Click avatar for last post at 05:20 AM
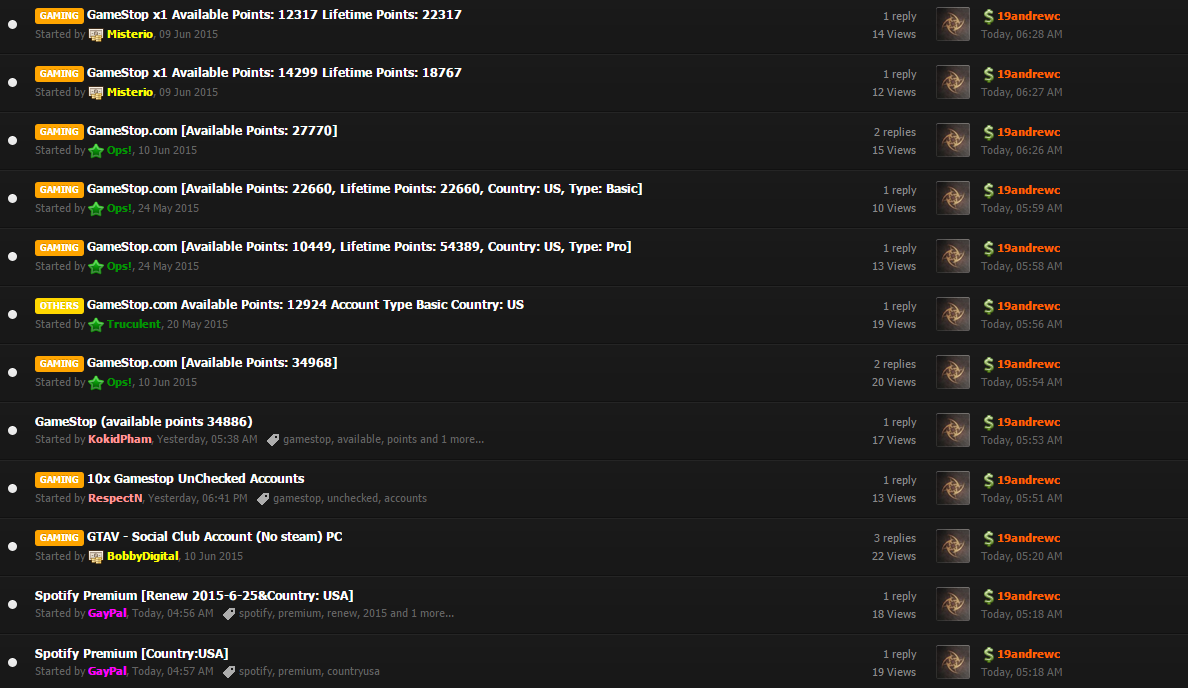 [953, 546]
